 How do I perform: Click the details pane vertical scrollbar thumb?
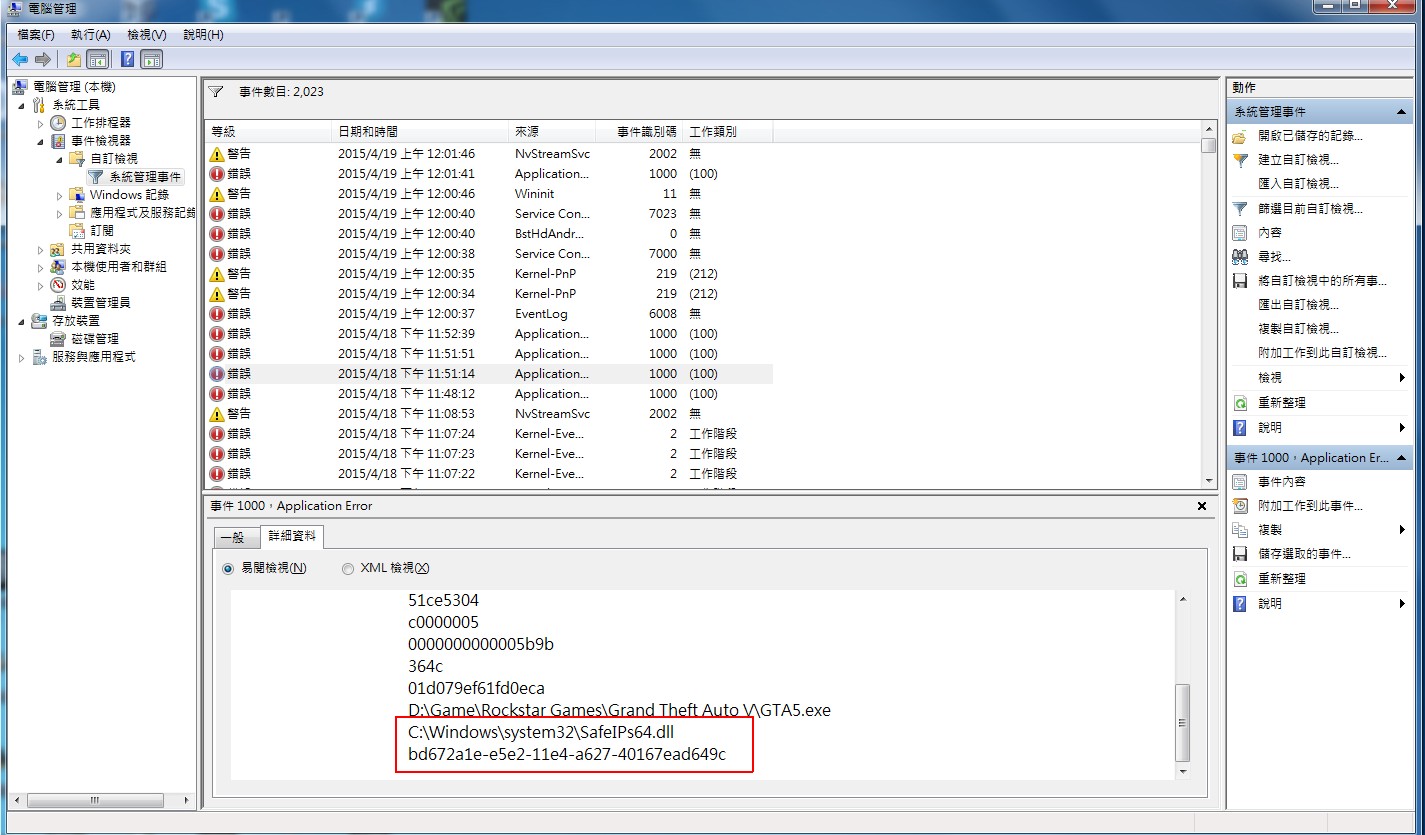[x=1183, y=722]
